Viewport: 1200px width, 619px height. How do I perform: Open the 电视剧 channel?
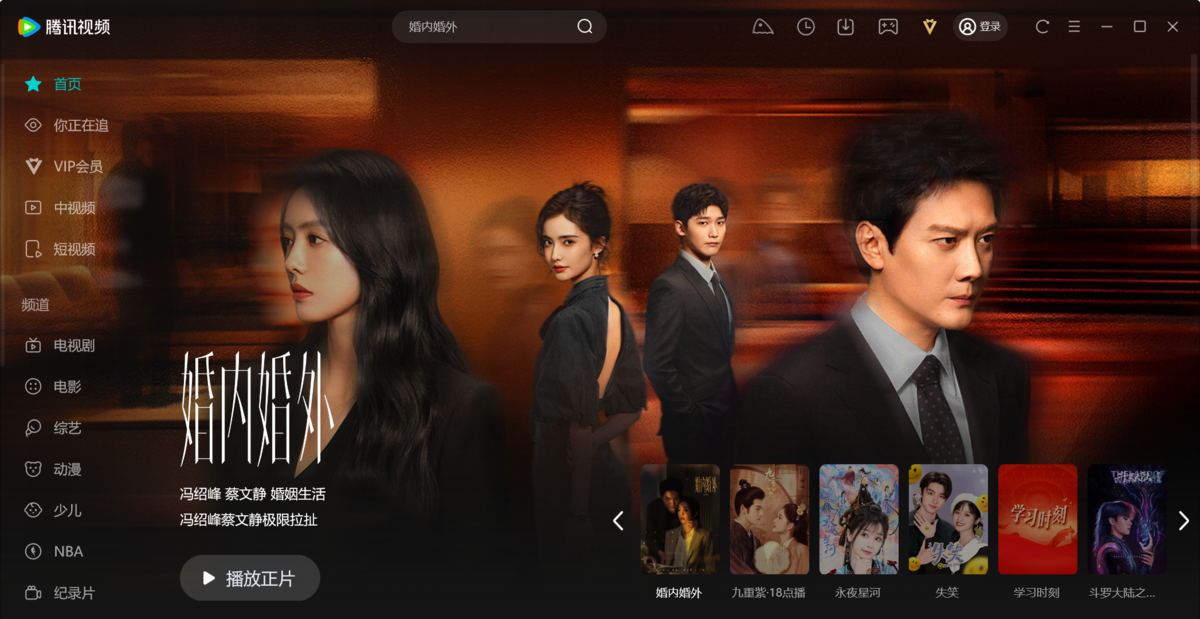tap(74, 345)
